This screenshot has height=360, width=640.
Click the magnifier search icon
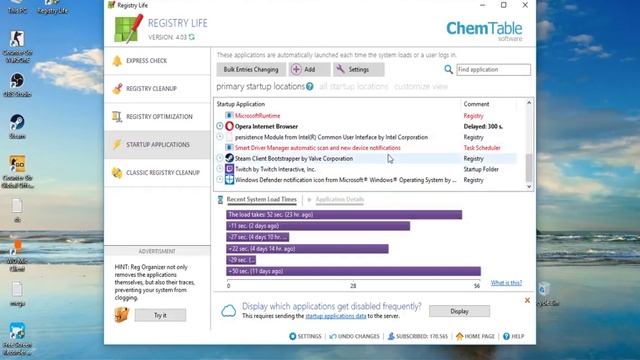[448, 70]
